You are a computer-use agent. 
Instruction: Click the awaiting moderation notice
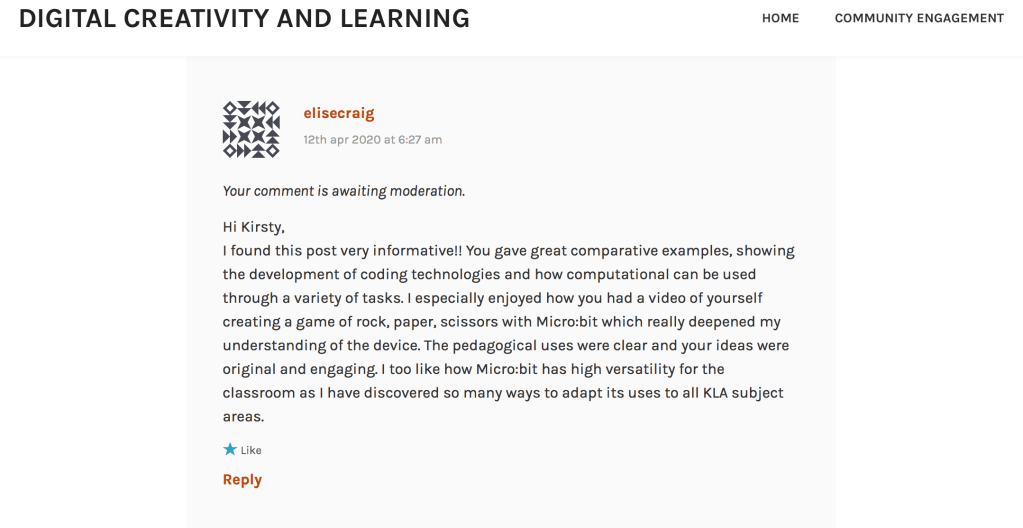(343, 191)
